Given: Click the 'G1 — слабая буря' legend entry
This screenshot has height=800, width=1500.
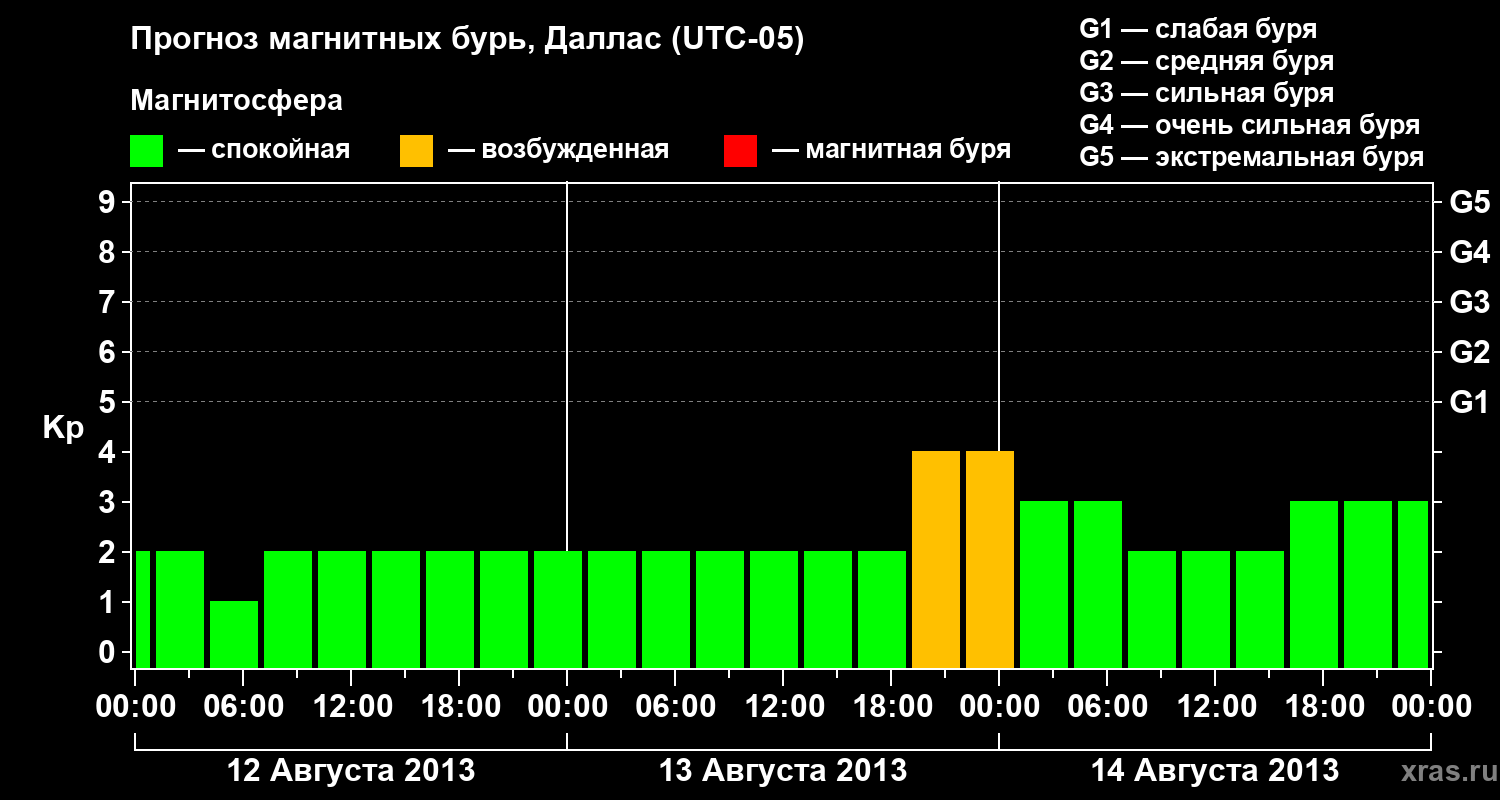Looking at the screenshot, I should point(1198,29).
